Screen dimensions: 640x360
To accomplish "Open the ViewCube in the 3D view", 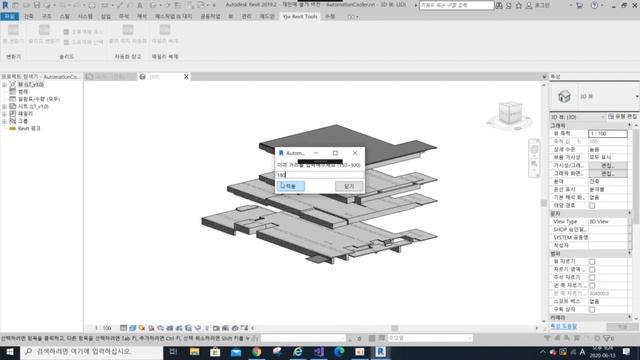I will point(510,113).
